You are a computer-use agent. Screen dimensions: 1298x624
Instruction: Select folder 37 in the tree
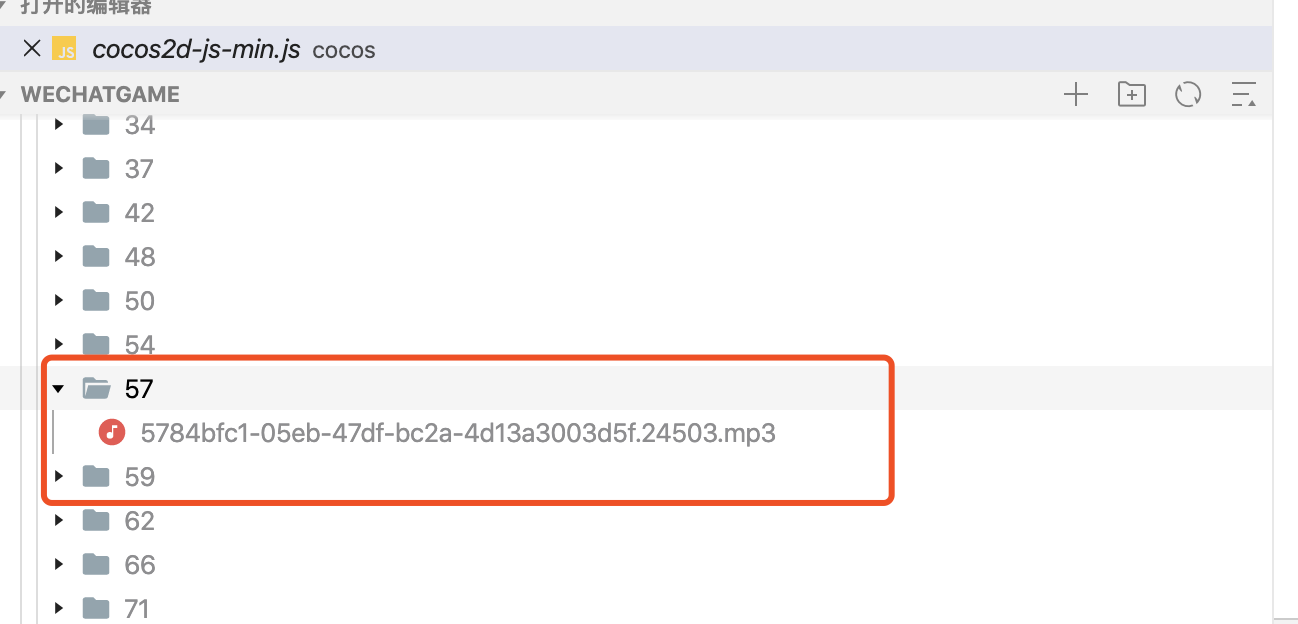coord(140,169)
